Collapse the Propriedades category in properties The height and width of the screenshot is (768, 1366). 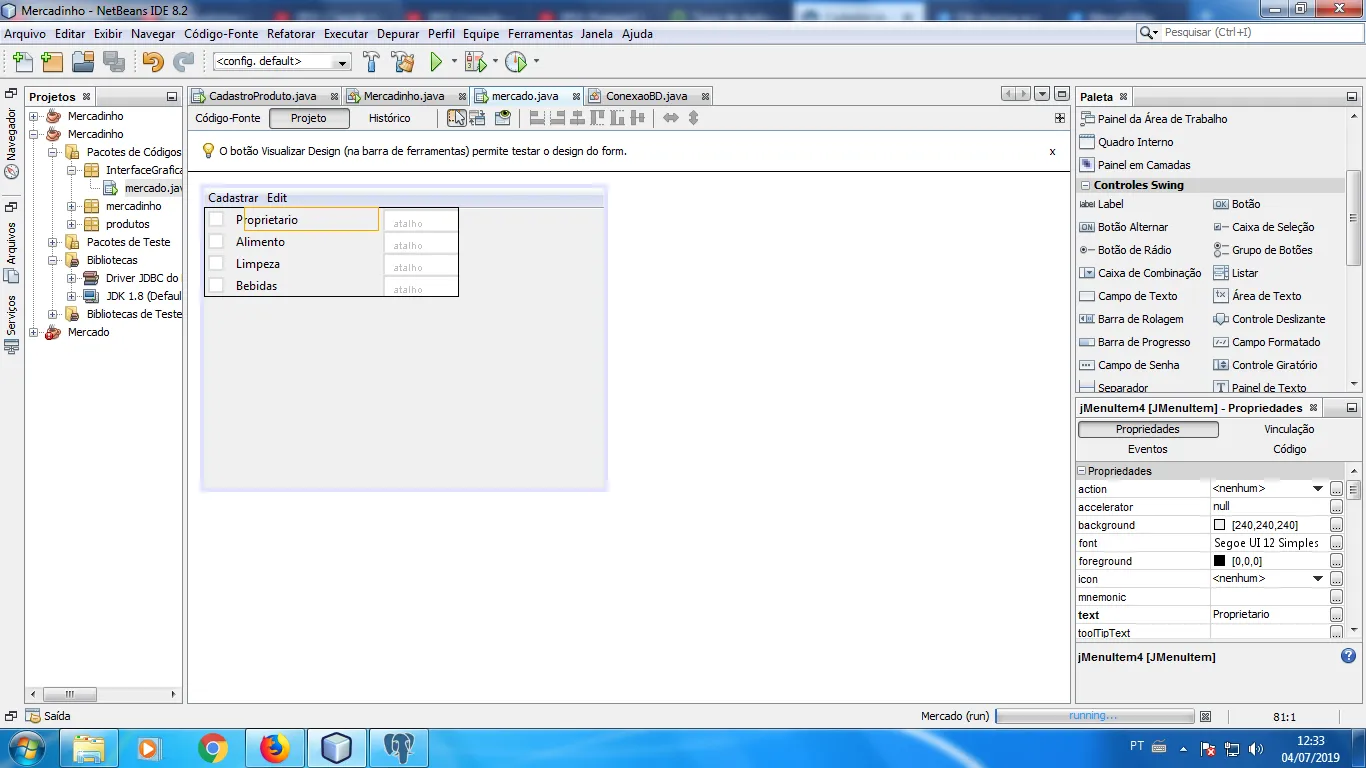(1081, 471)
